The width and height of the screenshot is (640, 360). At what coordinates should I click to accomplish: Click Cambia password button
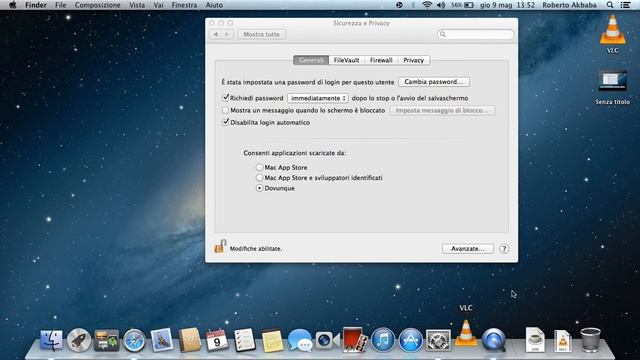(x=433, y=82)
